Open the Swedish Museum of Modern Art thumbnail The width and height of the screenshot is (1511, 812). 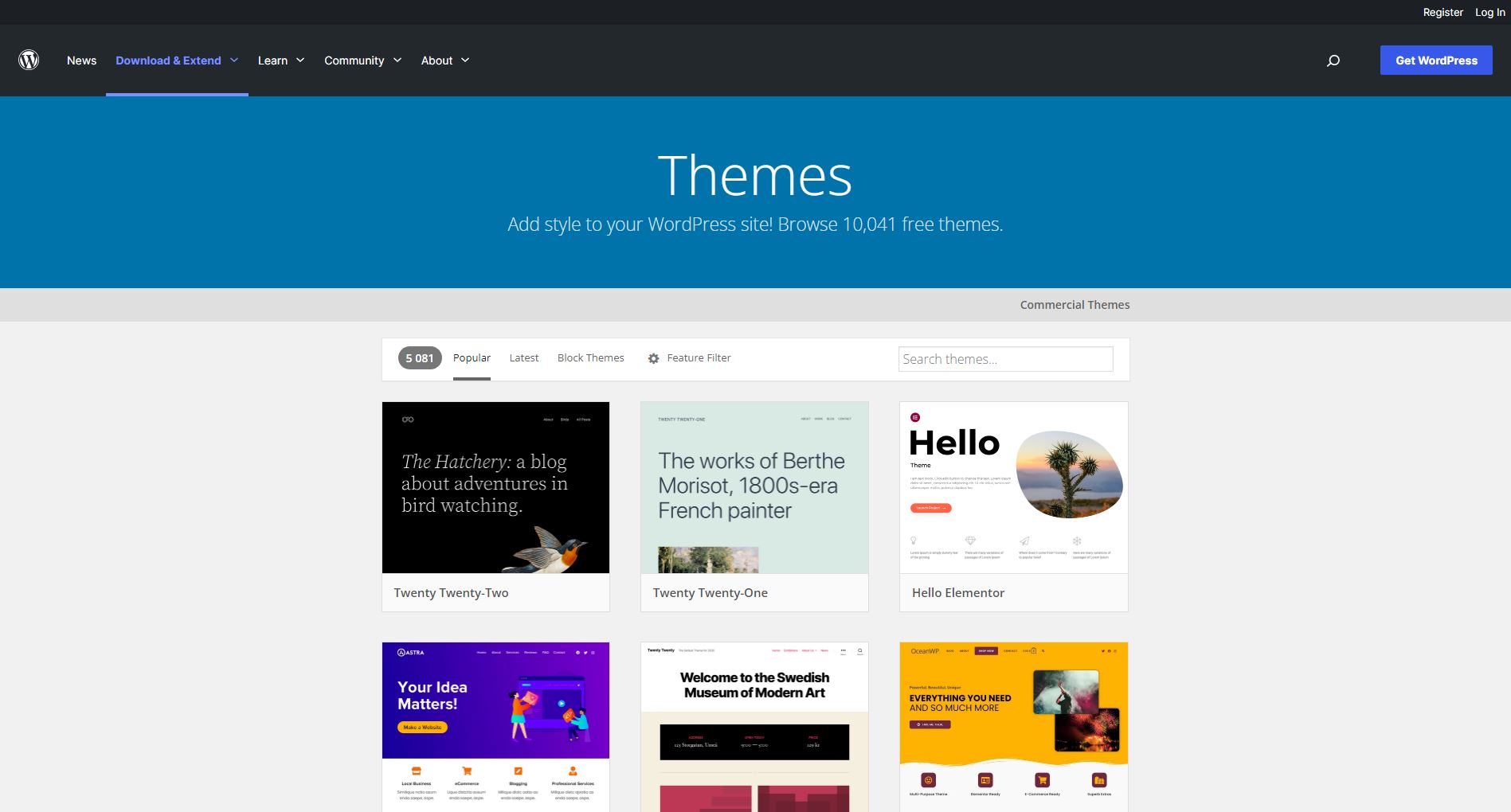pyautogui.click(x=754, y=727)
